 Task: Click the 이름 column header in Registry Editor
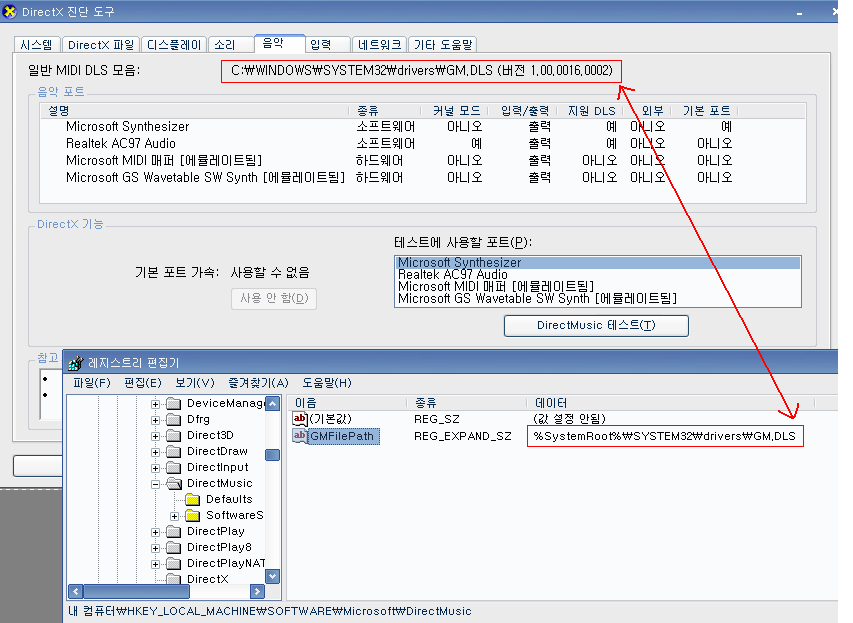point(348,403)
